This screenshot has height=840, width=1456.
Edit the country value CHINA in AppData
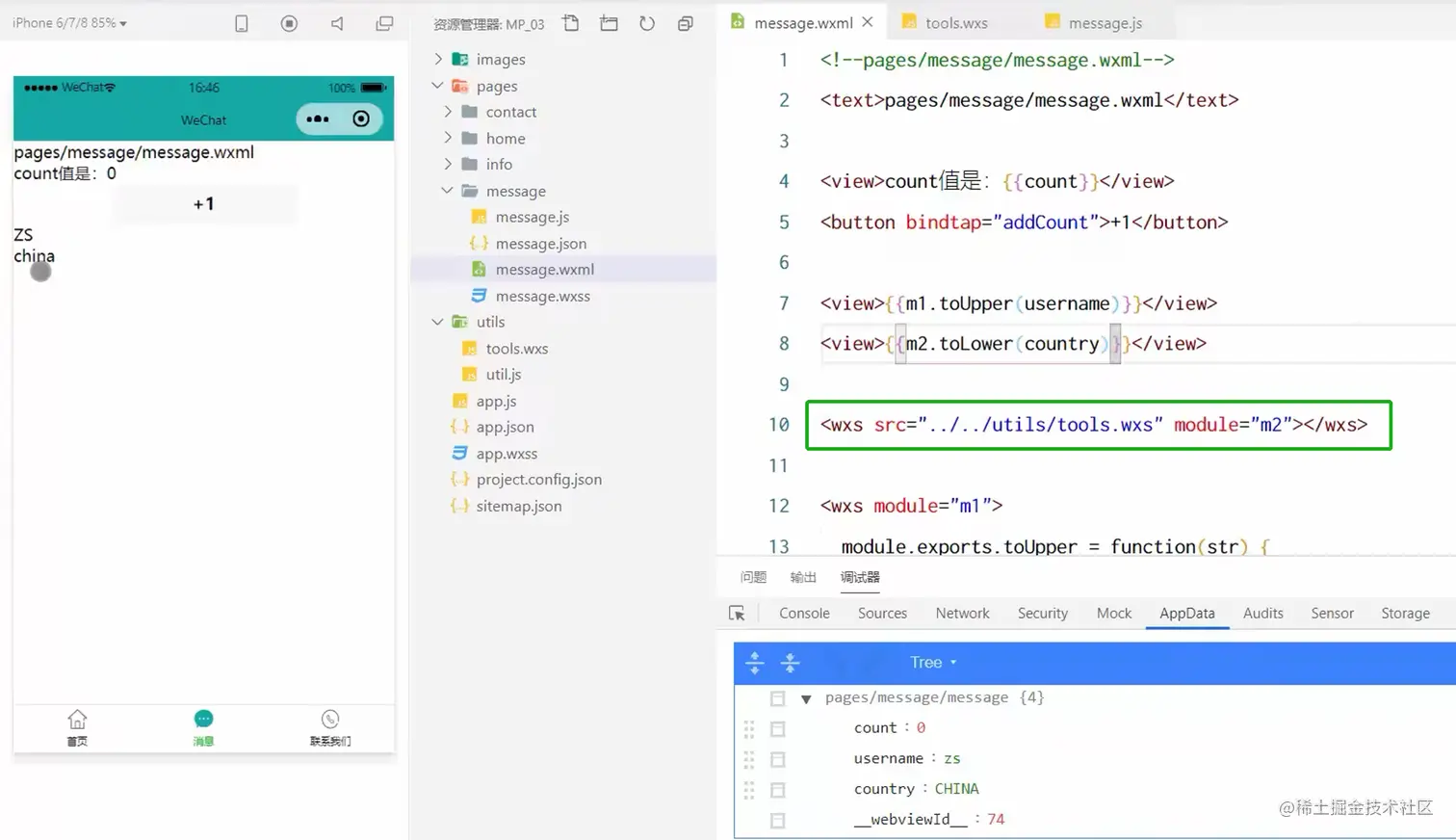[956, 789]
